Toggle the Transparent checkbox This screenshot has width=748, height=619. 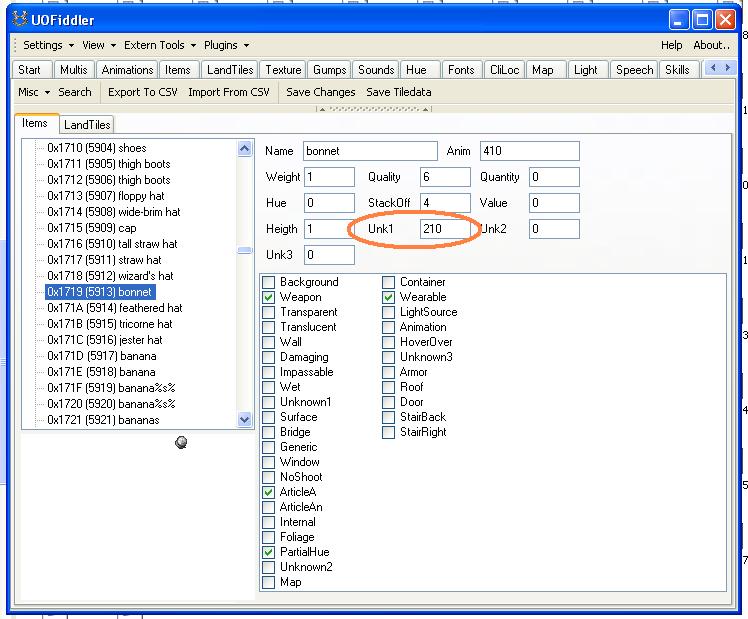[269, 312]
